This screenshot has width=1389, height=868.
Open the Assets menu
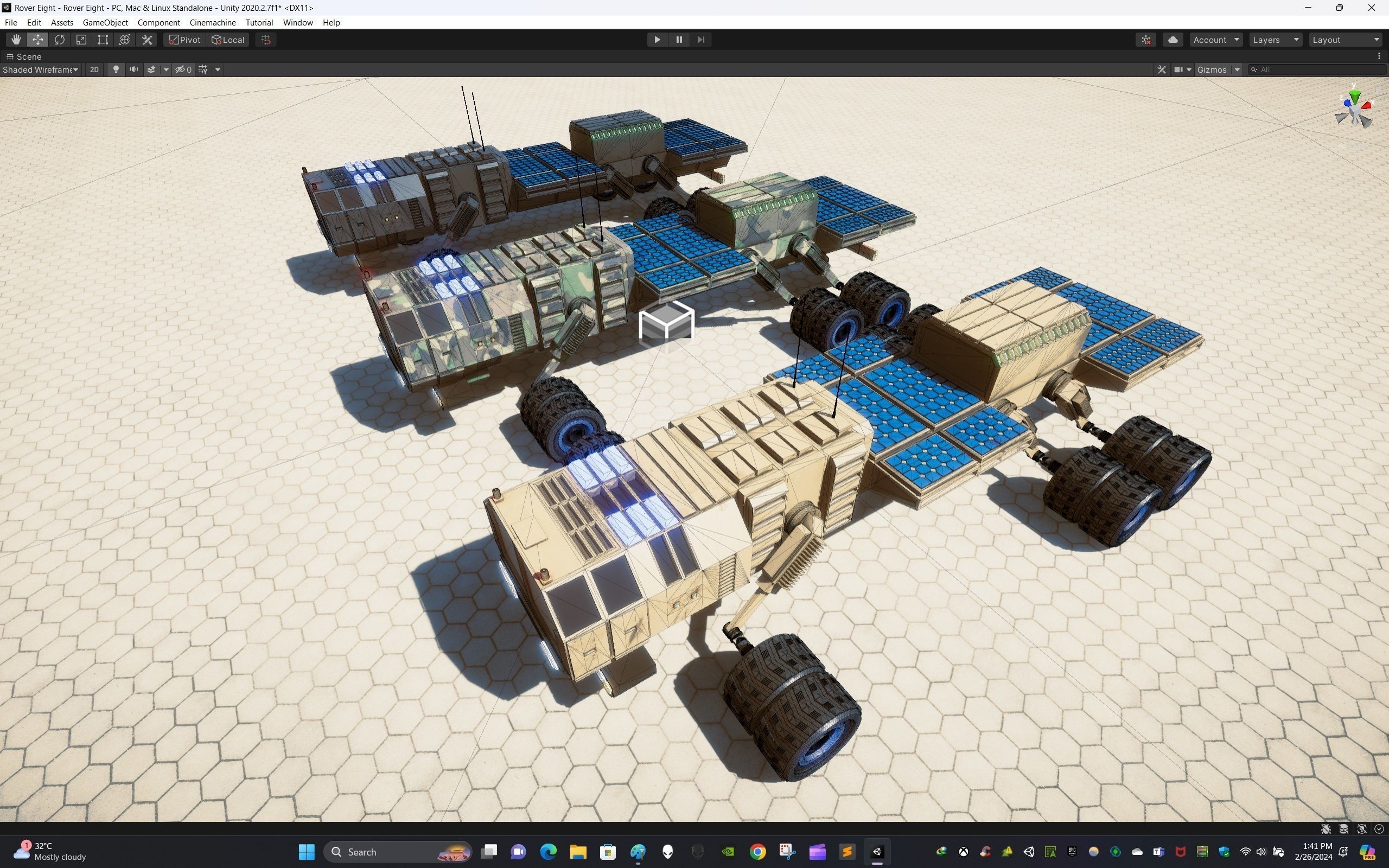[x=62, y=22]
